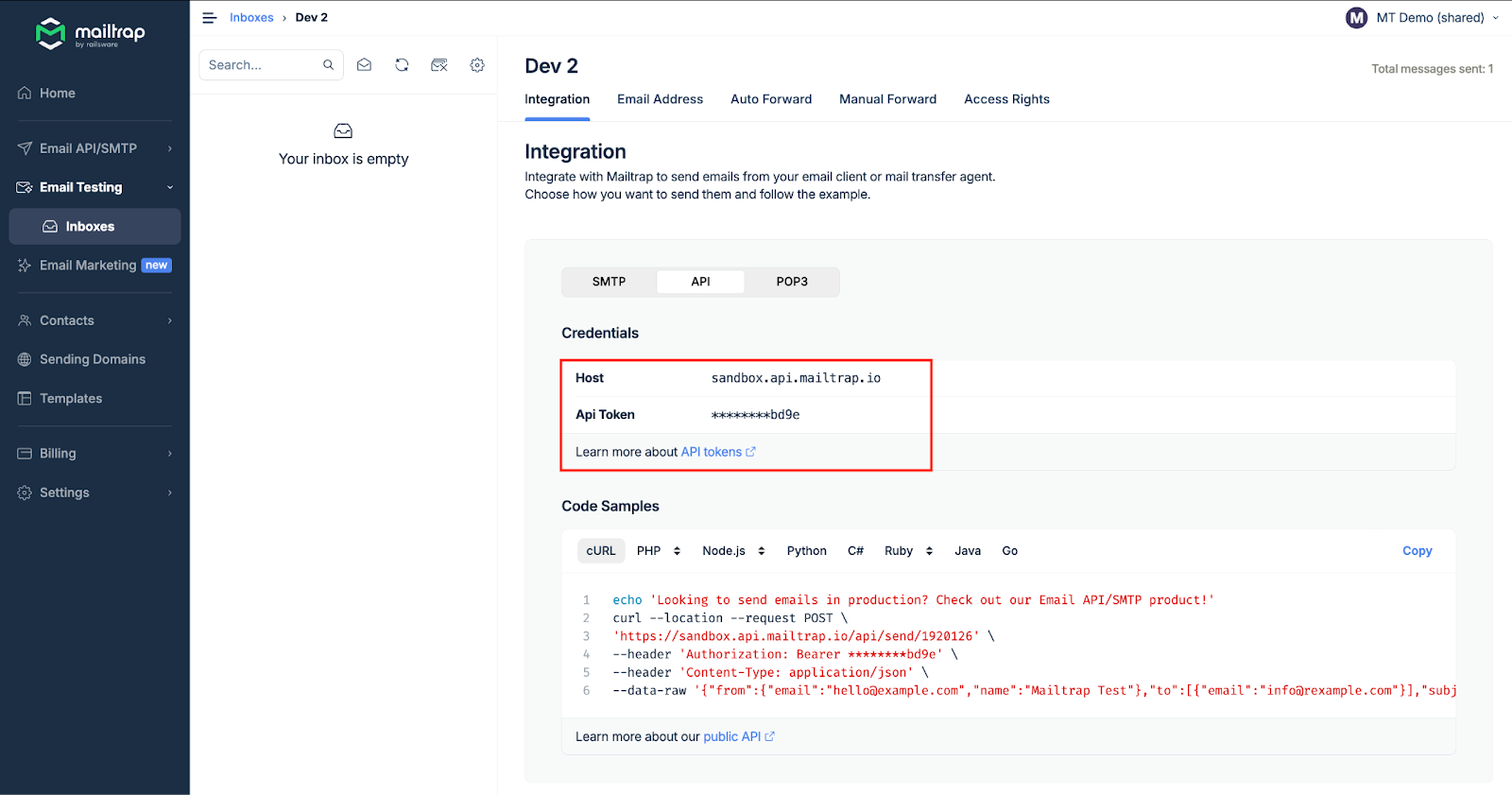1512x795 pixels.
Task: Select the C# code sample
Action: coord(856,551)
